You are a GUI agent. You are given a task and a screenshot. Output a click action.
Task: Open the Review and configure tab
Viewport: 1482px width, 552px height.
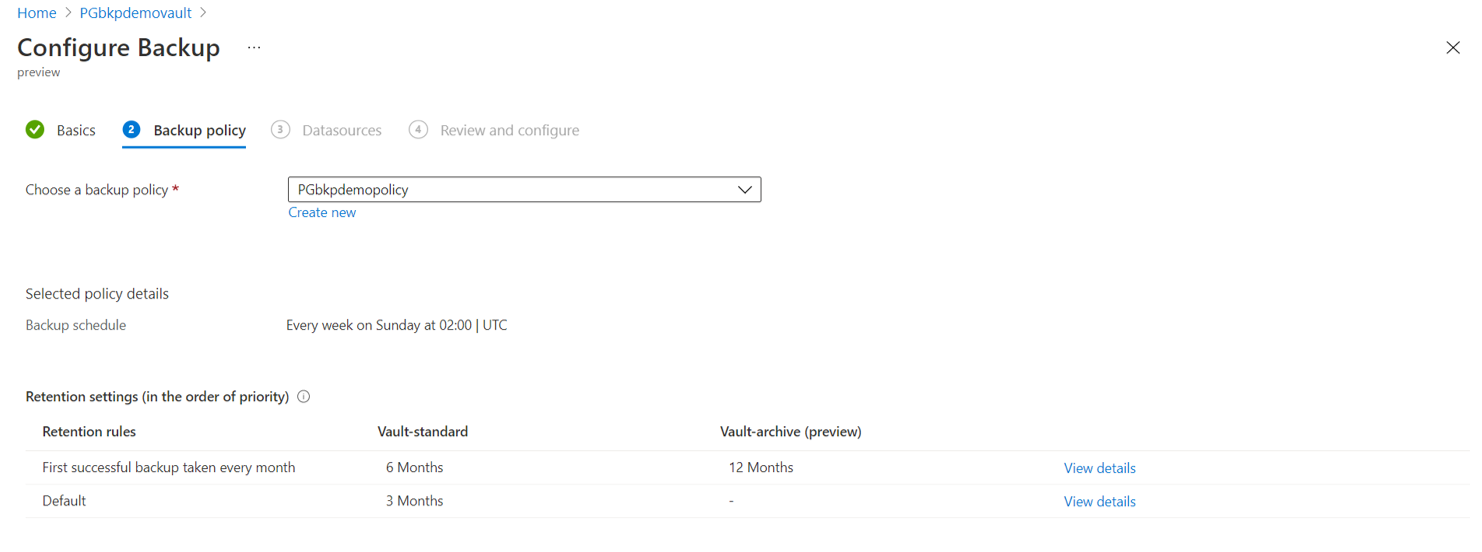click(509, 131)
